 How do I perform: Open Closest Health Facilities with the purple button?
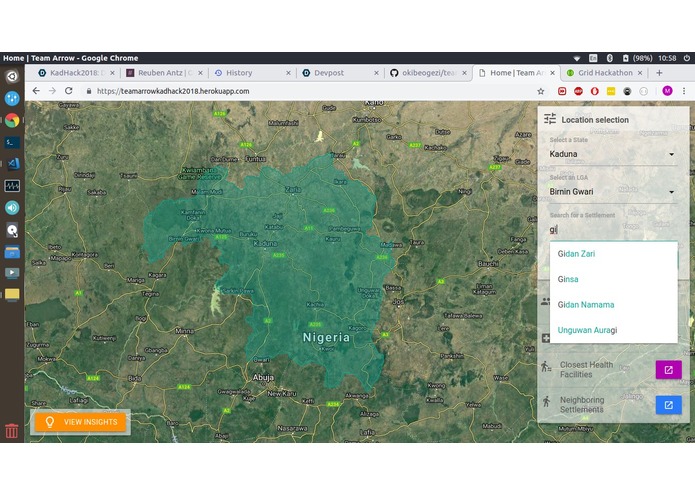coord(668,370)
